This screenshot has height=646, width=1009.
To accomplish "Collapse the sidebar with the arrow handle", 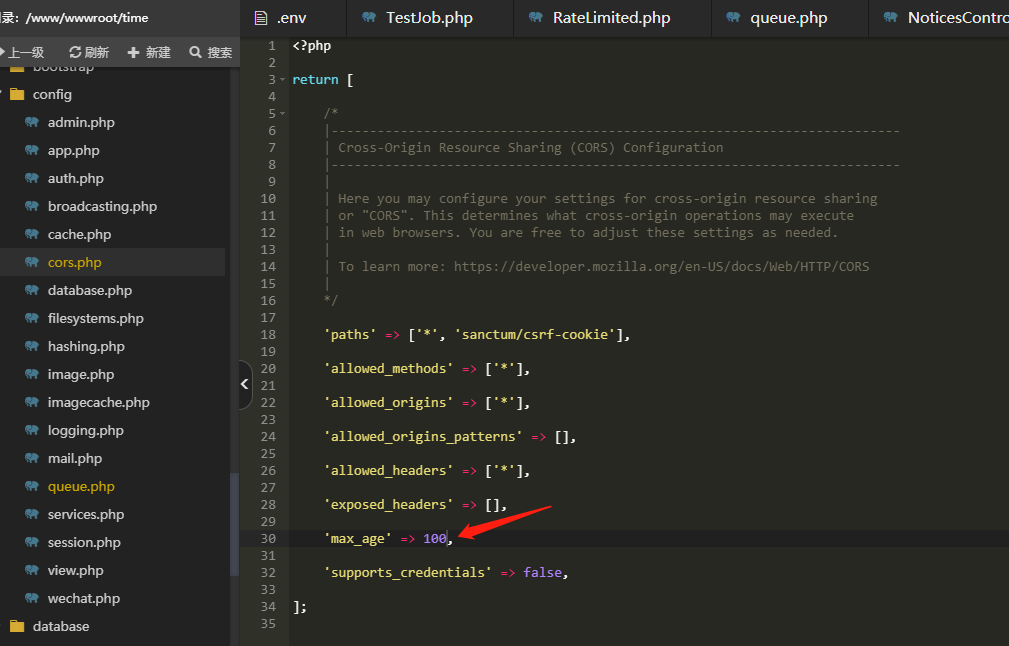I will tap(245, 385).
